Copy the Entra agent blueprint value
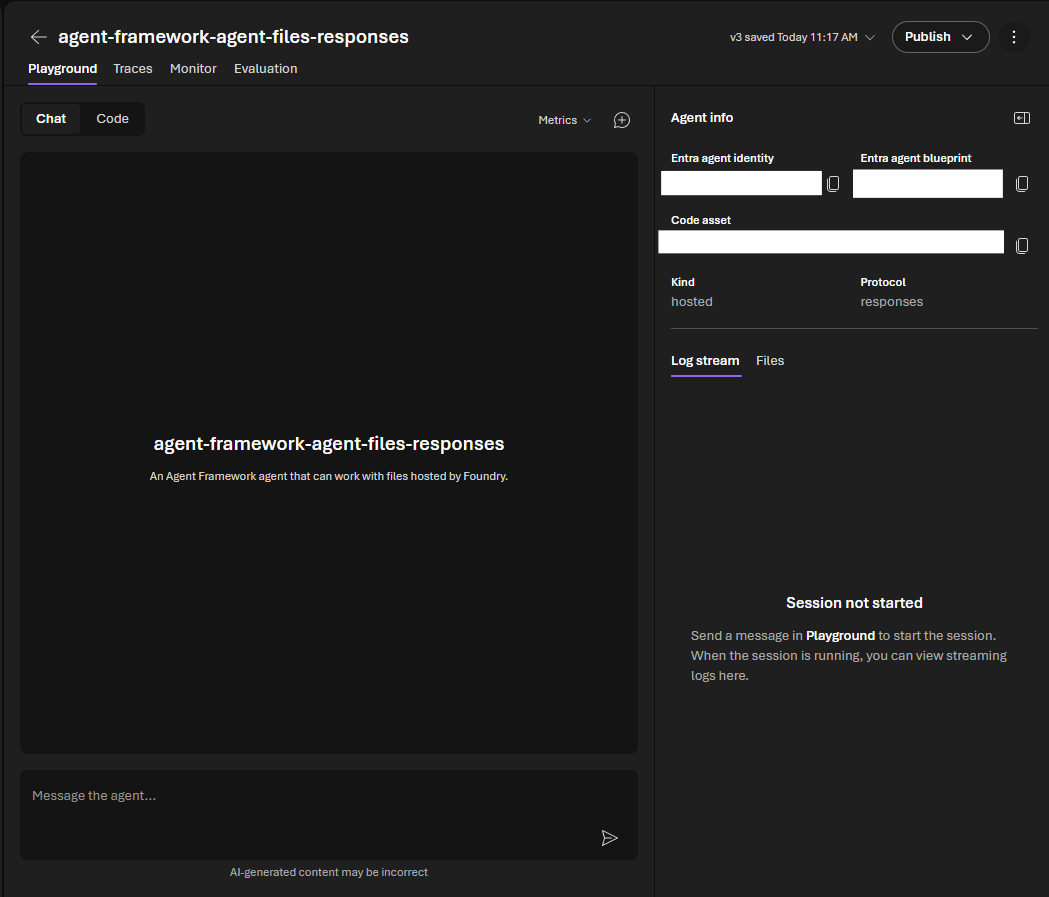 (1022, 184)
